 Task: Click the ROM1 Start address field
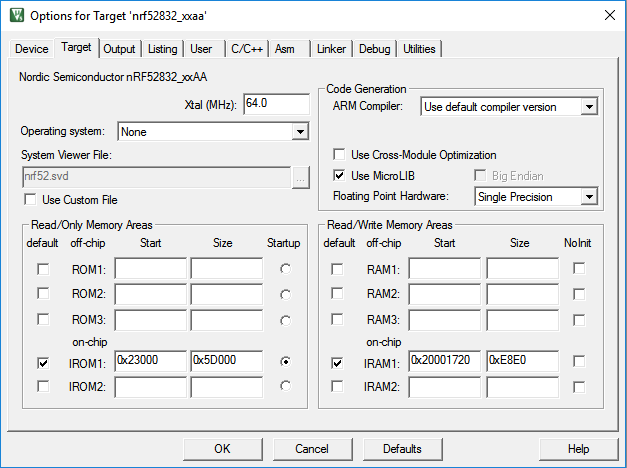[x=150, y=268]
